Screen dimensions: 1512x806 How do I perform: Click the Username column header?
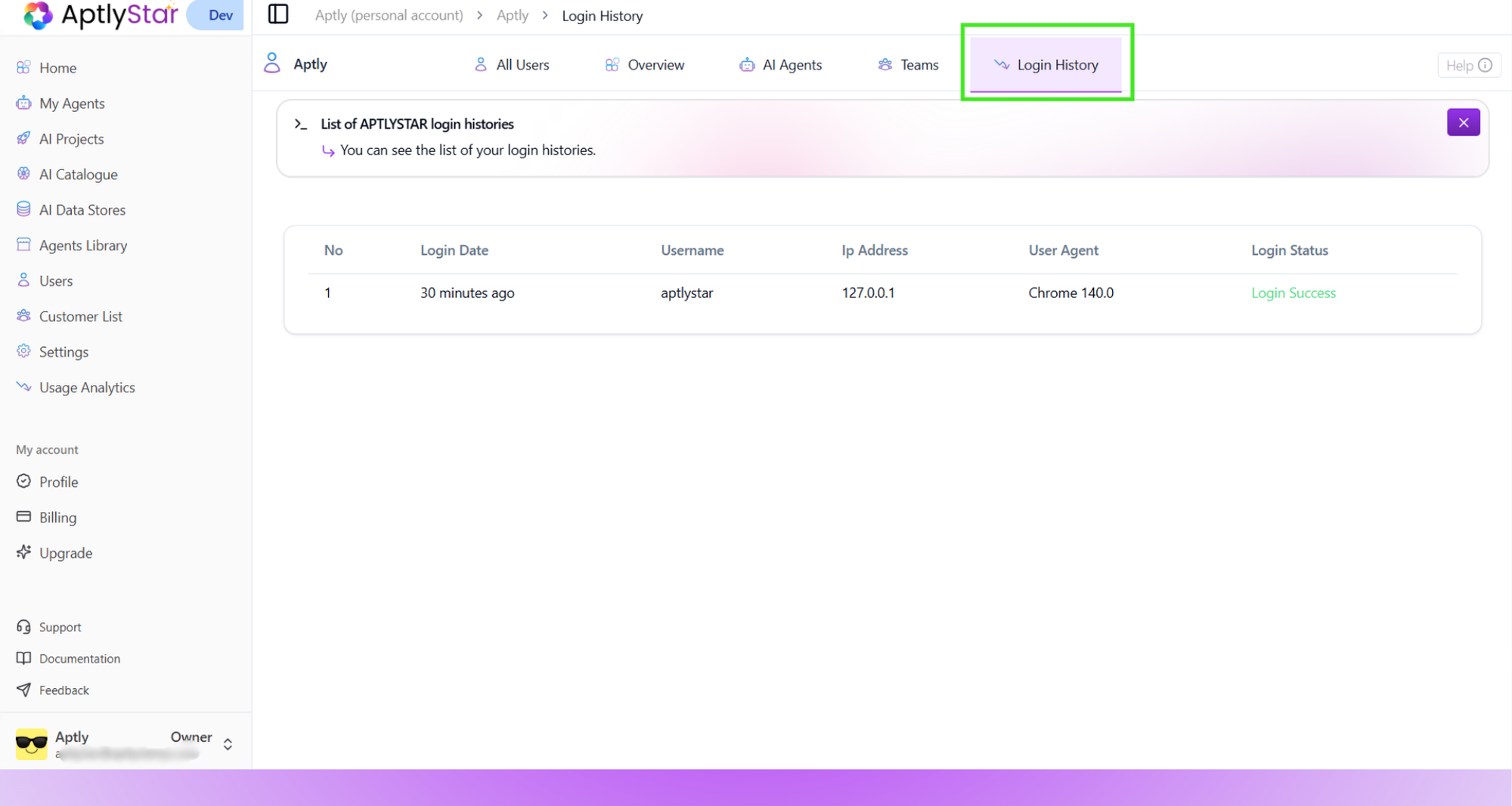[692, 250]
